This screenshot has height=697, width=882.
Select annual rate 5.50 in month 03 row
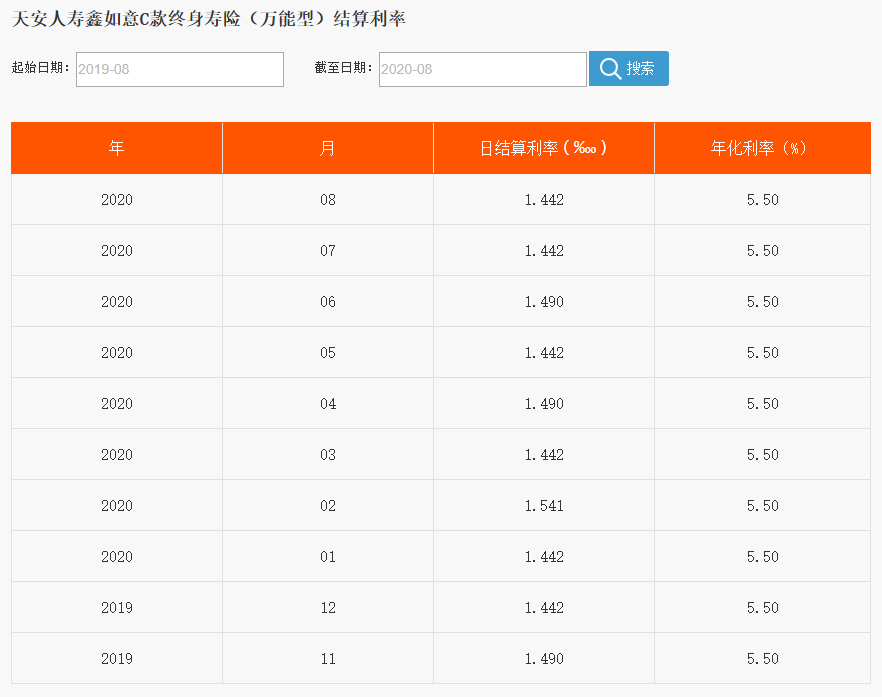[763, 455]
